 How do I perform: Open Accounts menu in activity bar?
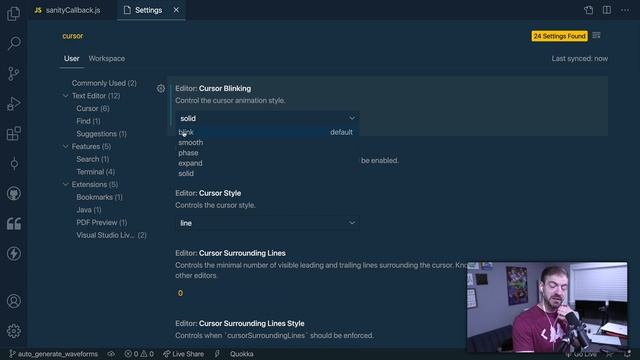click(x=14, y=301)
